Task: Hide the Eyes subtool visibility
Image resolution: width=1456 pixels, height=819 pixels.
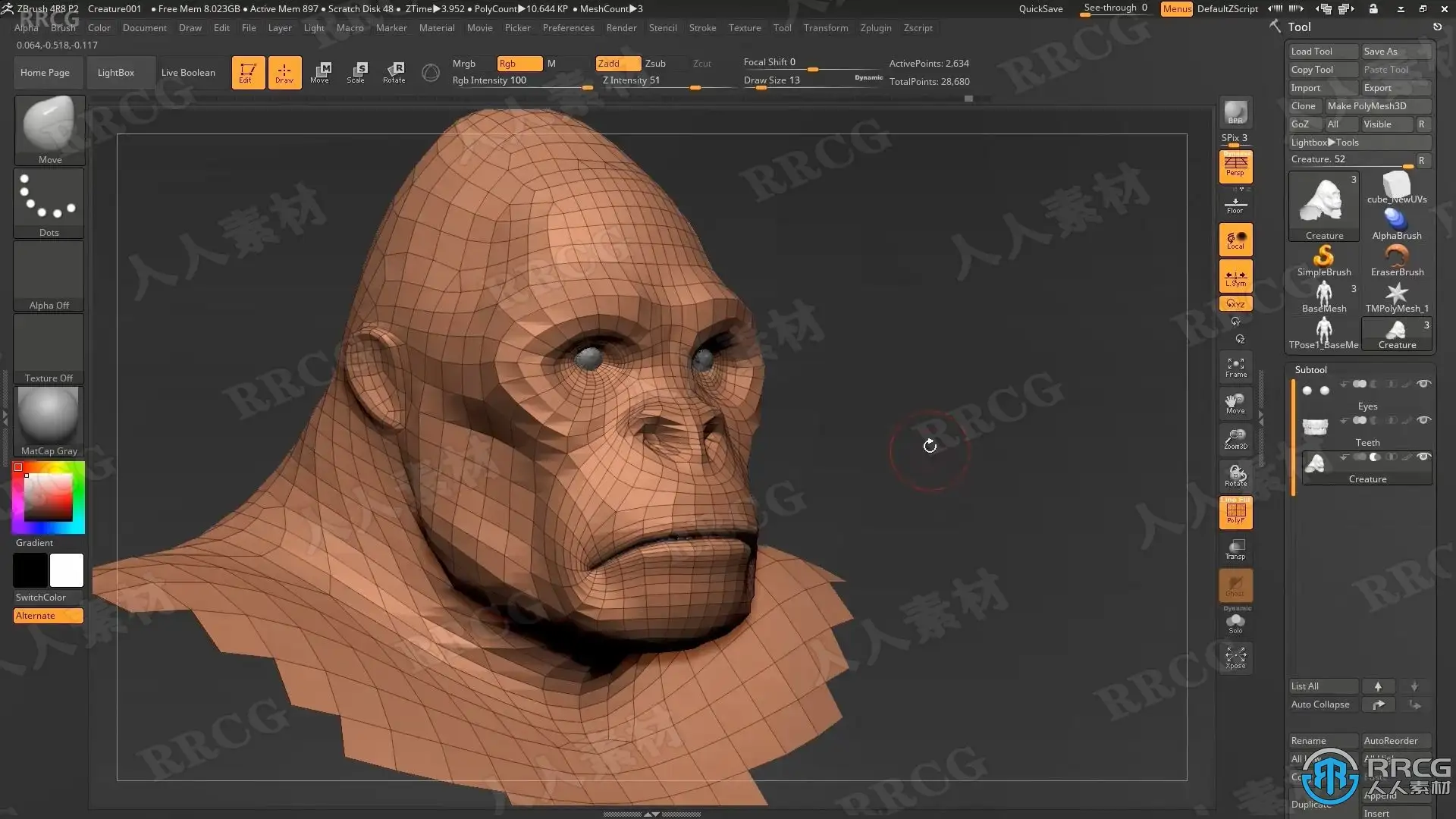Action: (1423, 384)
